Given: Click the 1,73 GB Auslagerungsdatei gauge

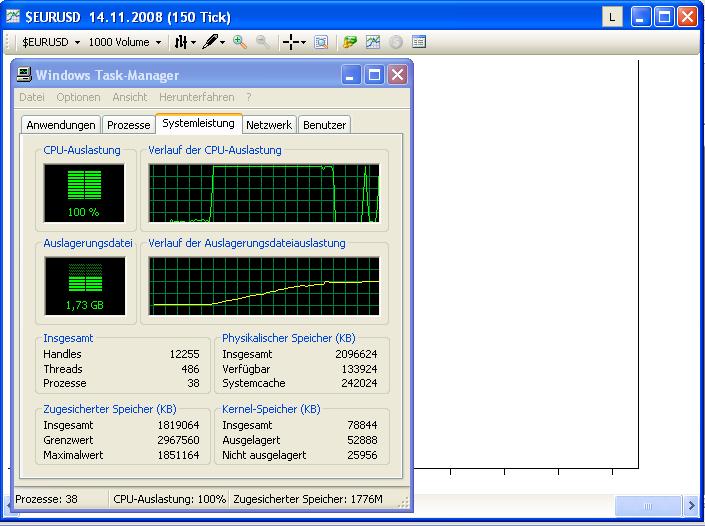Looking at the screenshot, I should point(85,286).
